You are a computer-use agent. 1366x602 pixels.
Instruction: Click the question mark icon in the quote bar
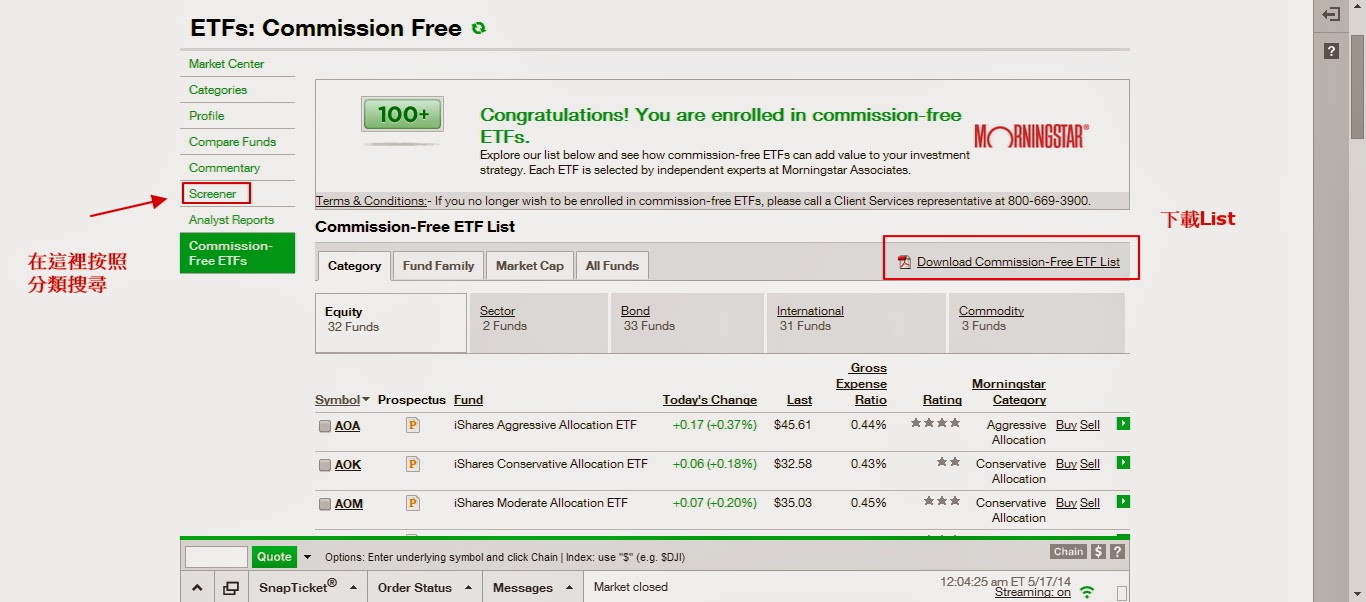pos(1117,552)
